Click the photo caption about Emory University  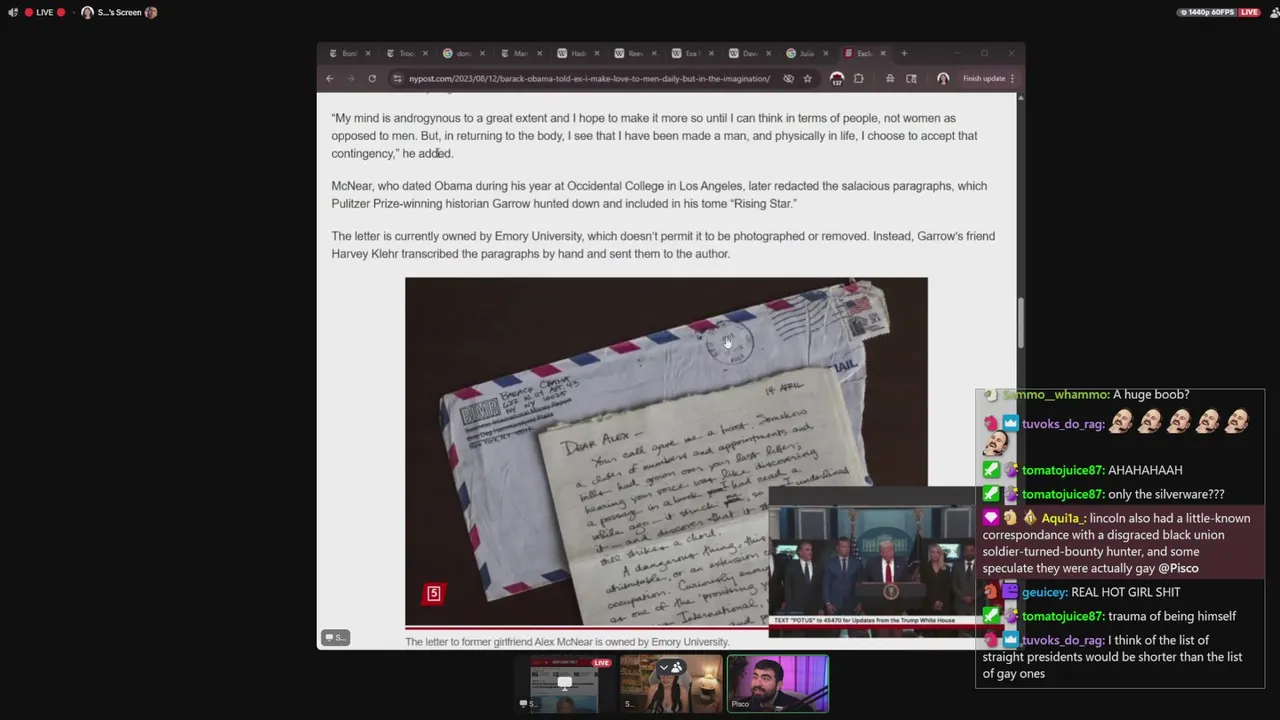567,642
